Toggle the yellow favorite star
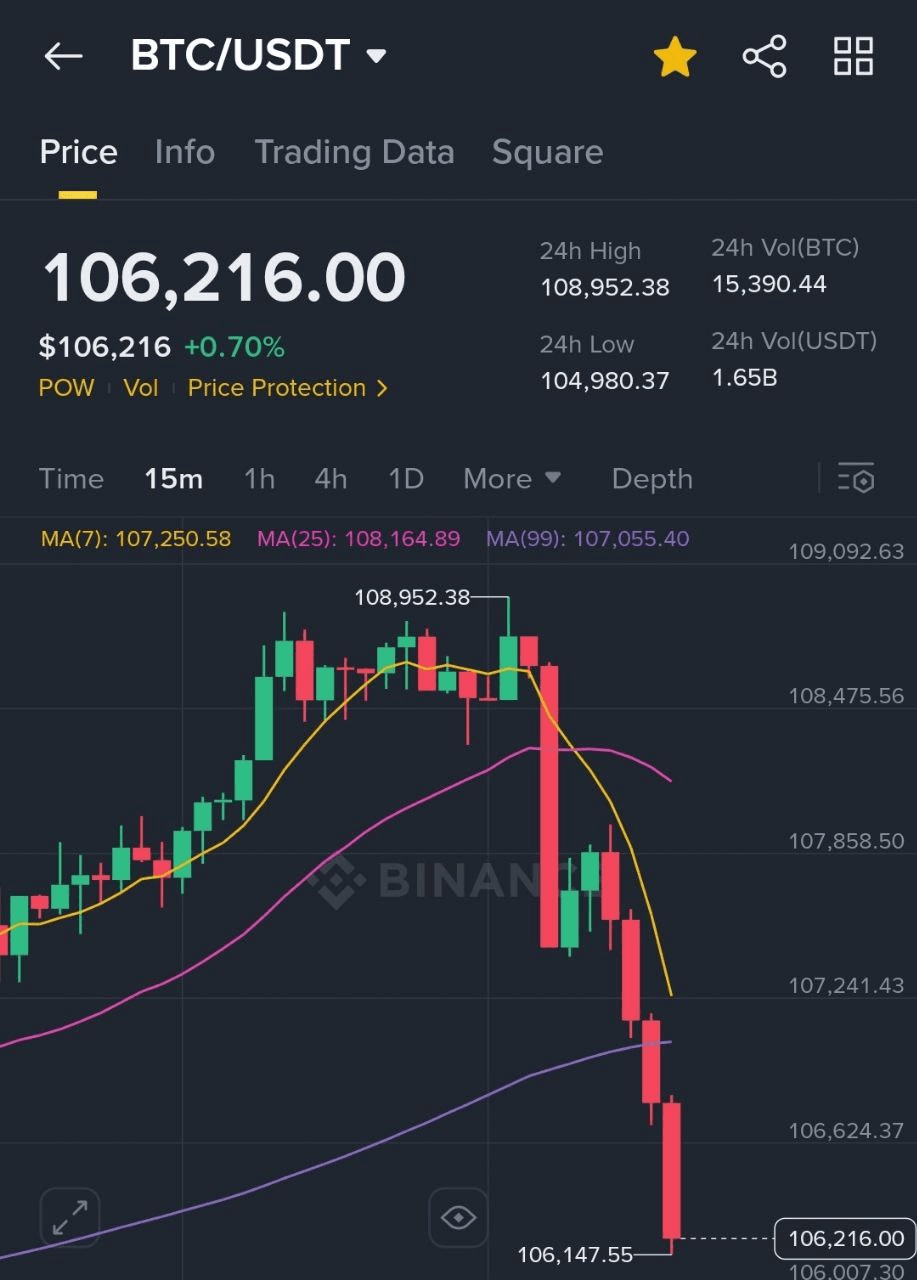The height and width of the screenshot is (1280, 917). tap(675, 57)
